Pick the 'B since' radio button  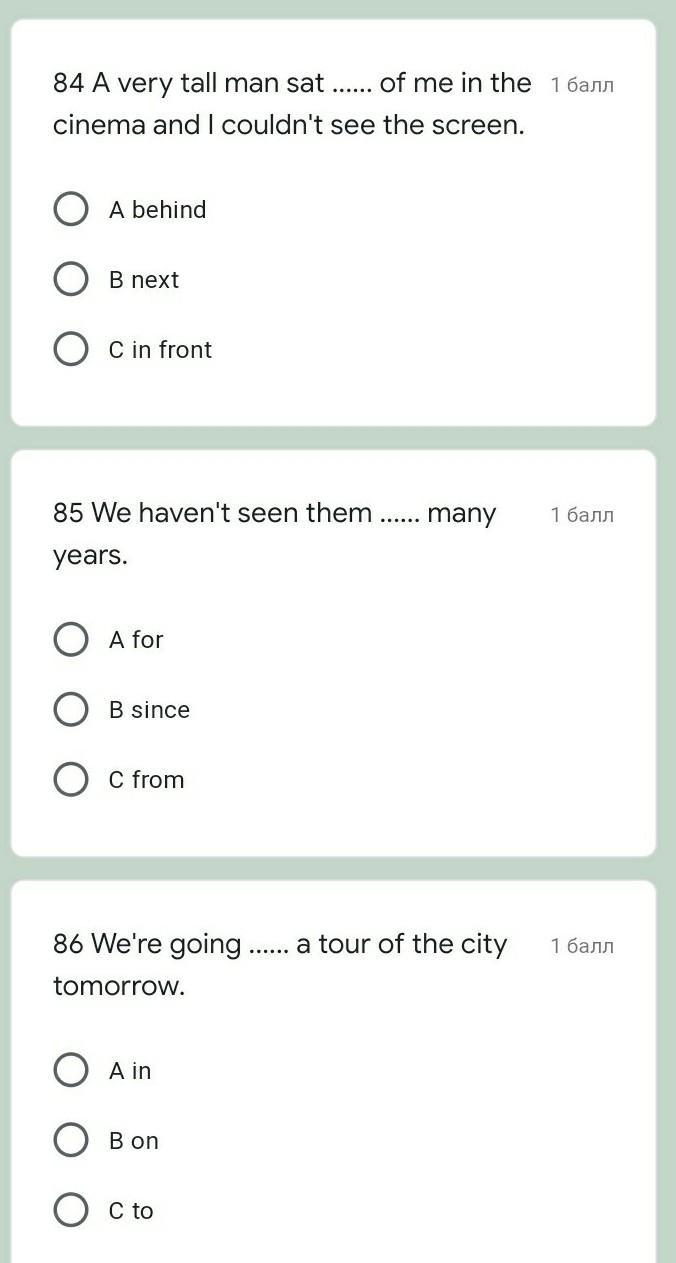click(x=70, y=709)
